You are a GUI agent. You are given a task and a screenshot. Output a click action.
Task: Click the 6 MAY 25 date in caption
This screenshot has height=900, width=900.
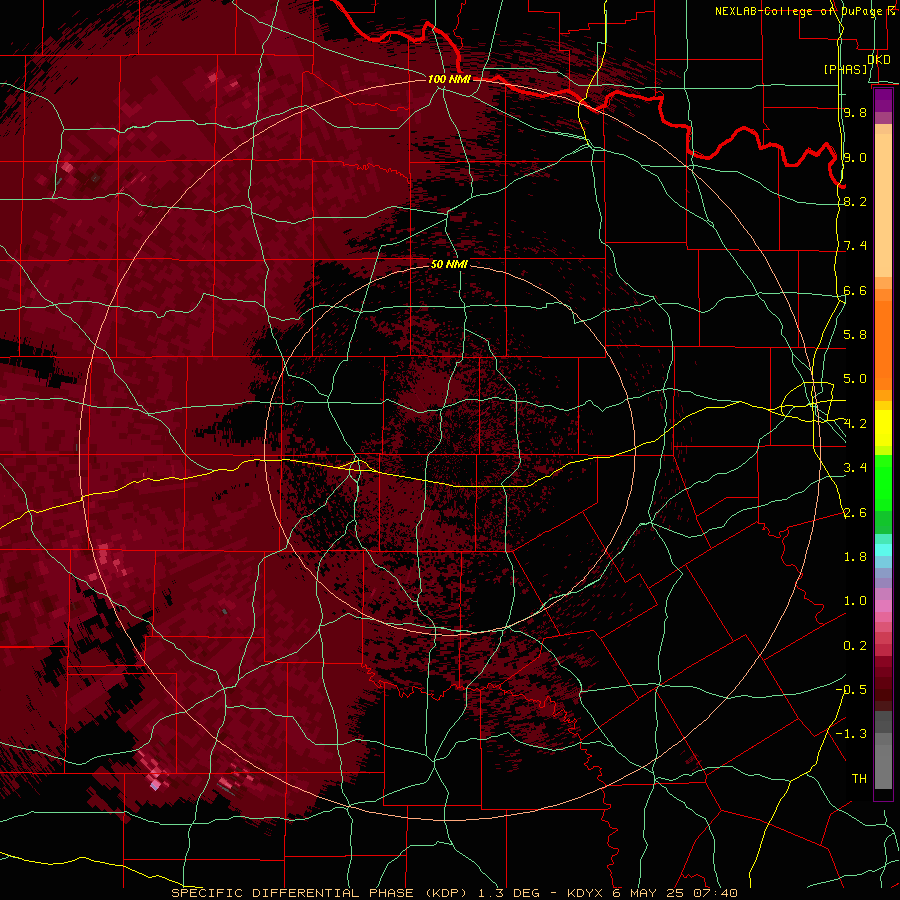(x=648, y=893)
